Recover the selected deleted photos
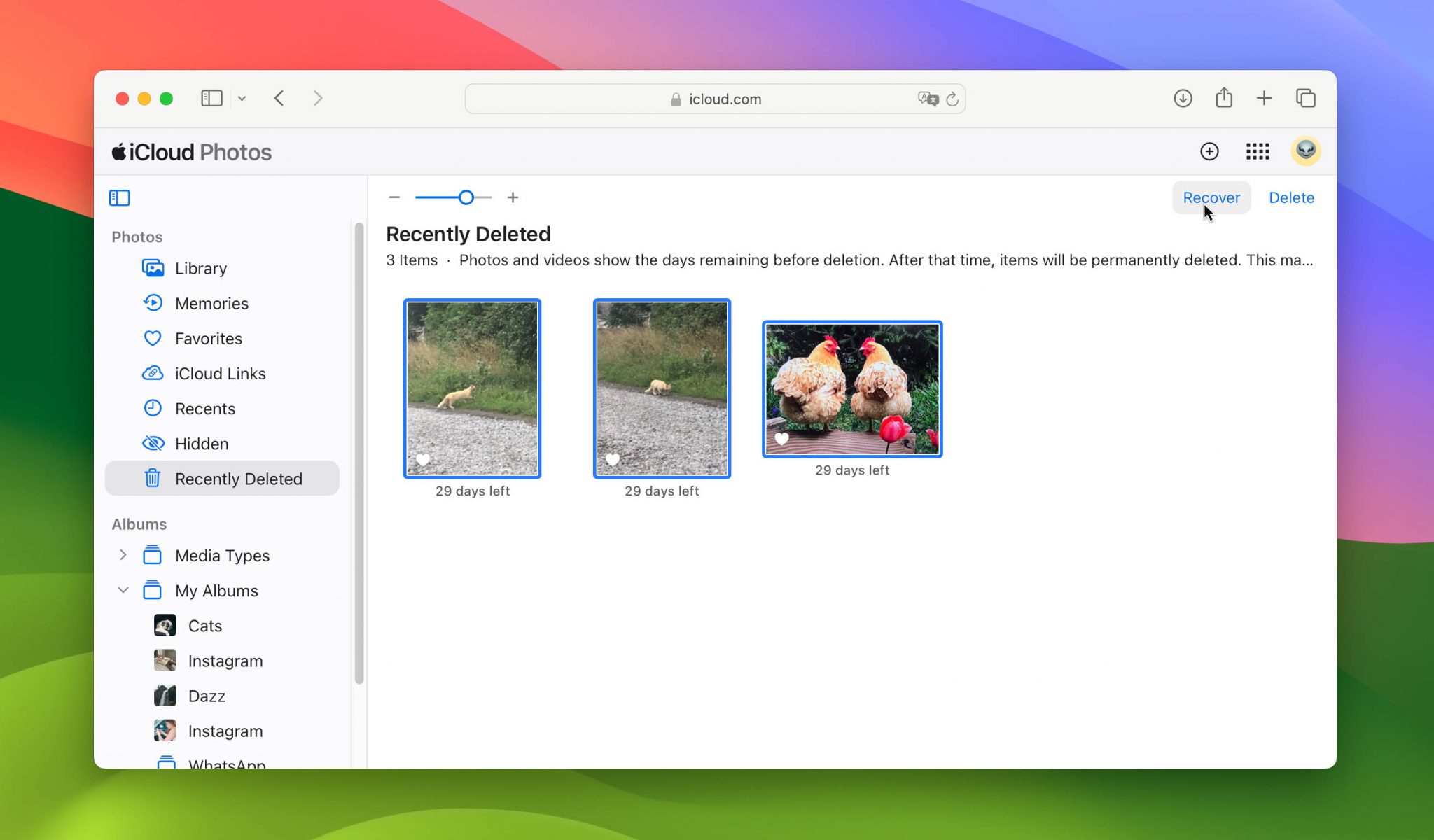Screen dimensions: 1434x840 1211,197
